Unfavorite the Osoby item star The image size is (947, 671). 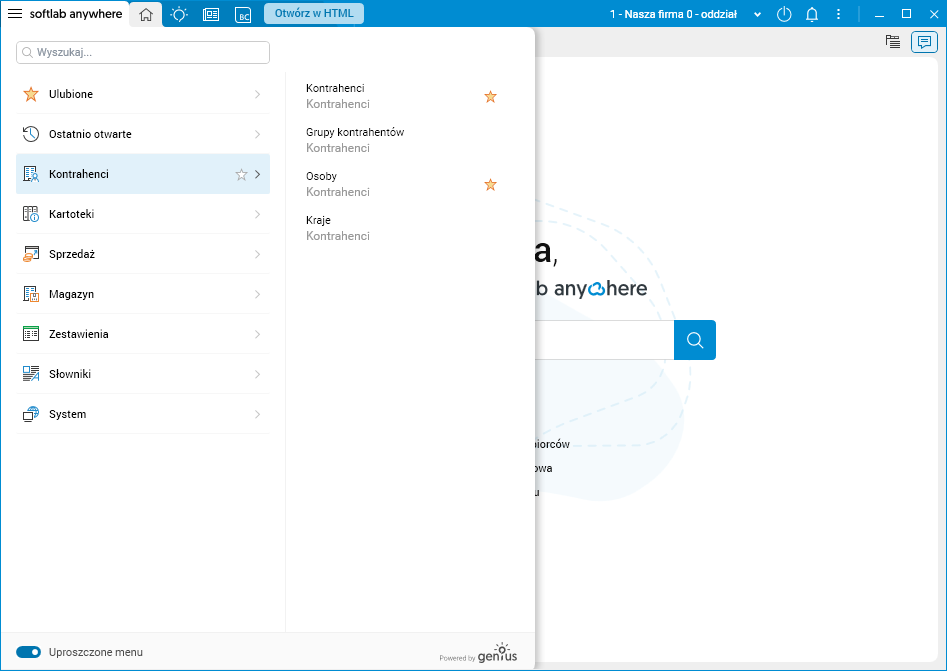pyautogui.click(x=490, y=185)
